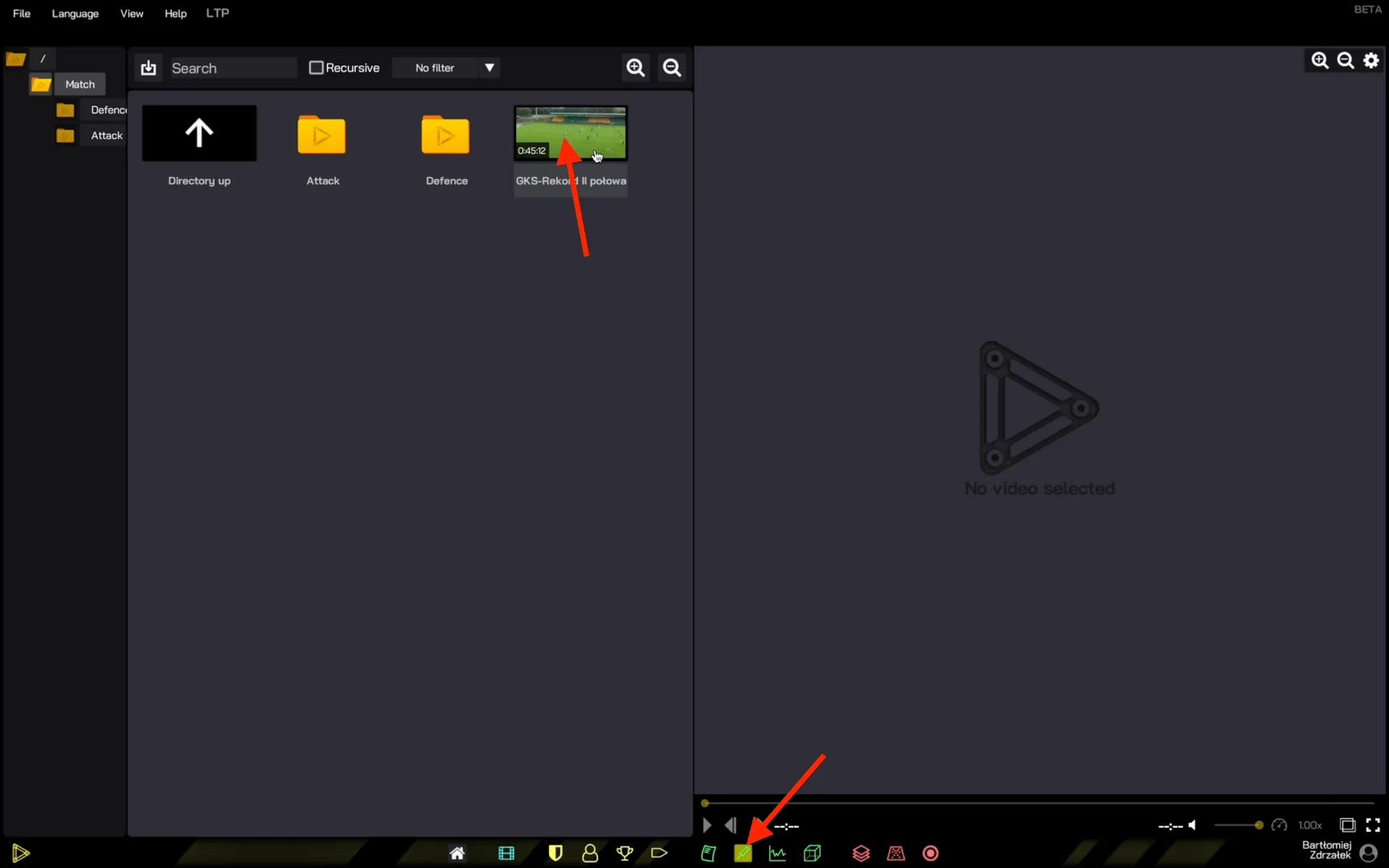This screenshot has height=868, width=1389.
Task: Open the GKS-Rekord II połowa video thumbnail
Action: click(570, 133)
